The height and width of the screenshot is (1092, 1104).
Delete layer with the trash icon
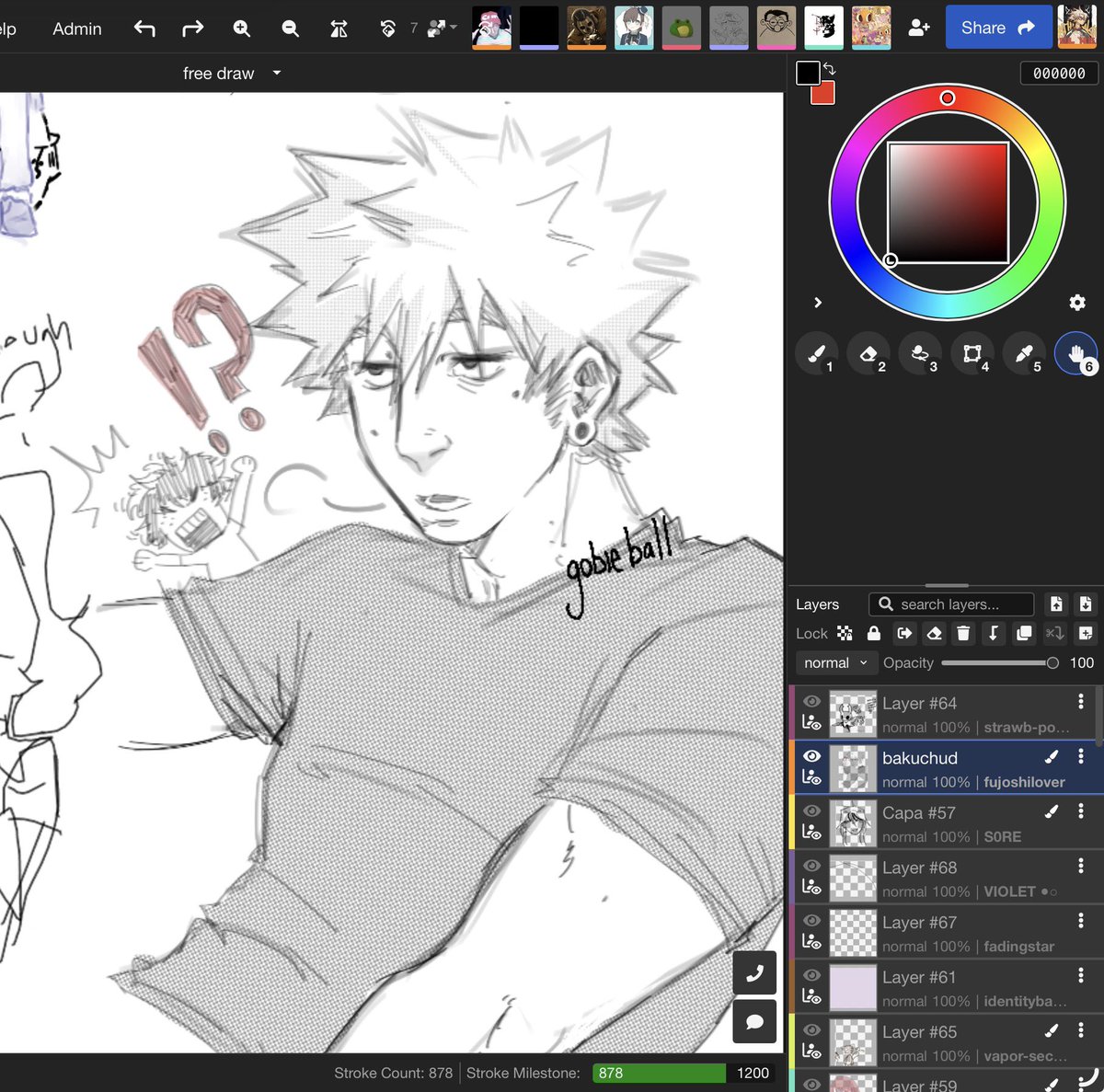(x=963, y=633)
